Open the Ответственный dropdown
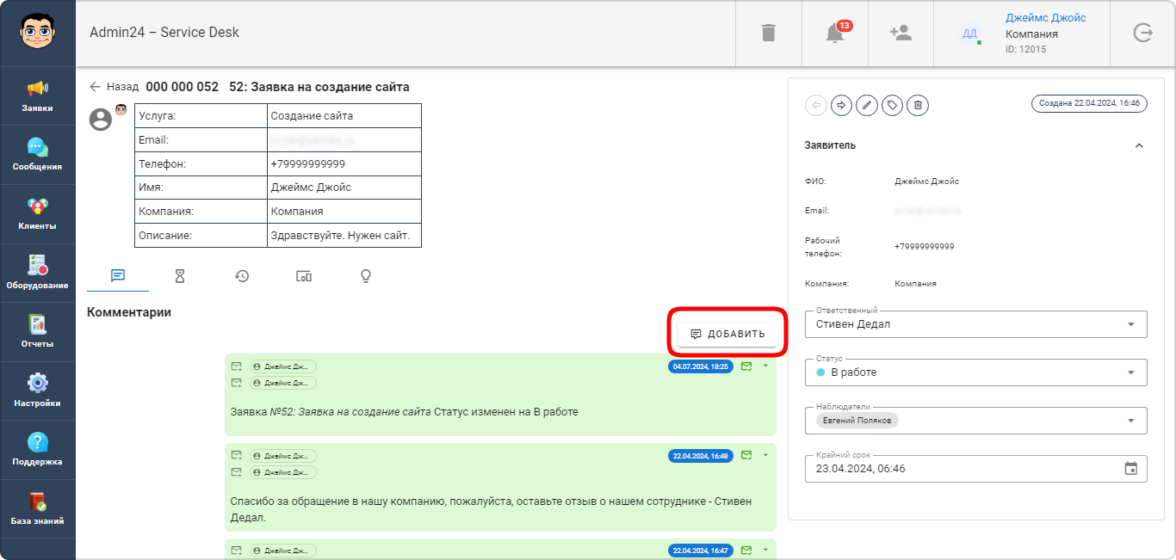 pos(1130,324)
